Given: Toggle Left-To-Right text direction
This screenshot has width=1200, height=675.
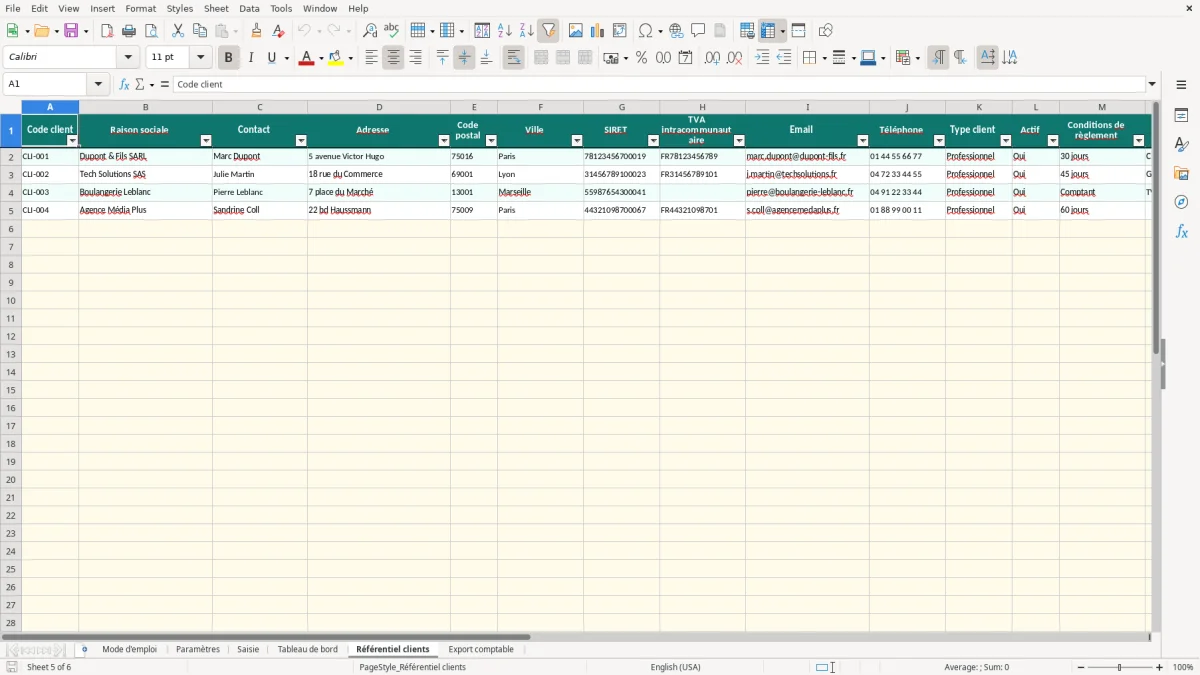Looking at the screenshot, I should click(938, 58).
